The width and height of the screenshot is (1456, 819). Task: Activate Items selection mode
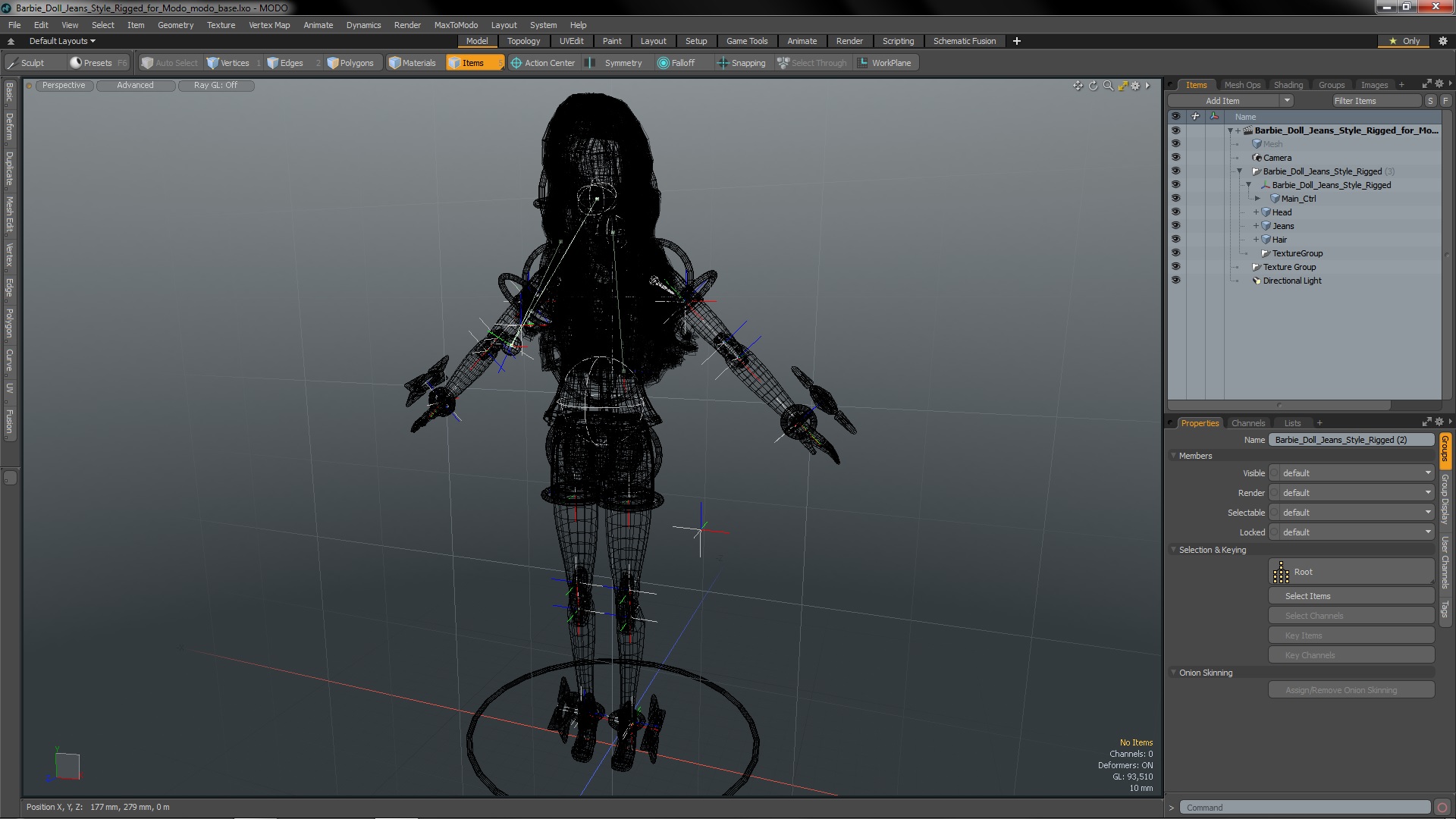tap(474, 63)
